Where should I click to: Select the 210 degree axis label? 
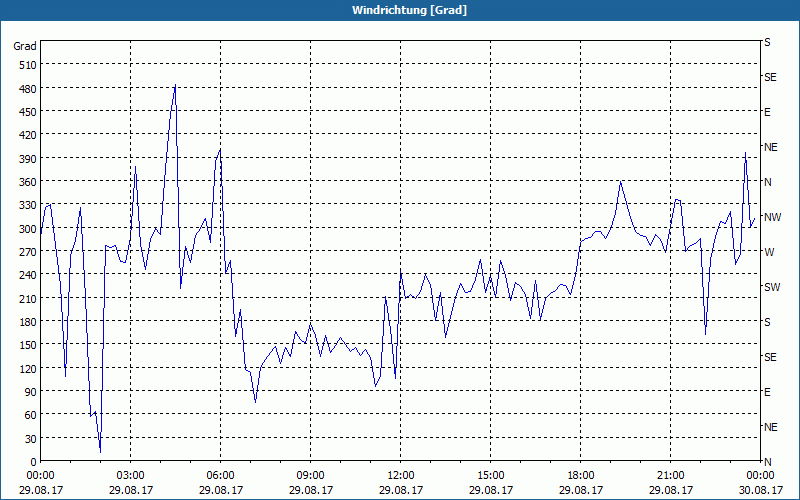28,298
